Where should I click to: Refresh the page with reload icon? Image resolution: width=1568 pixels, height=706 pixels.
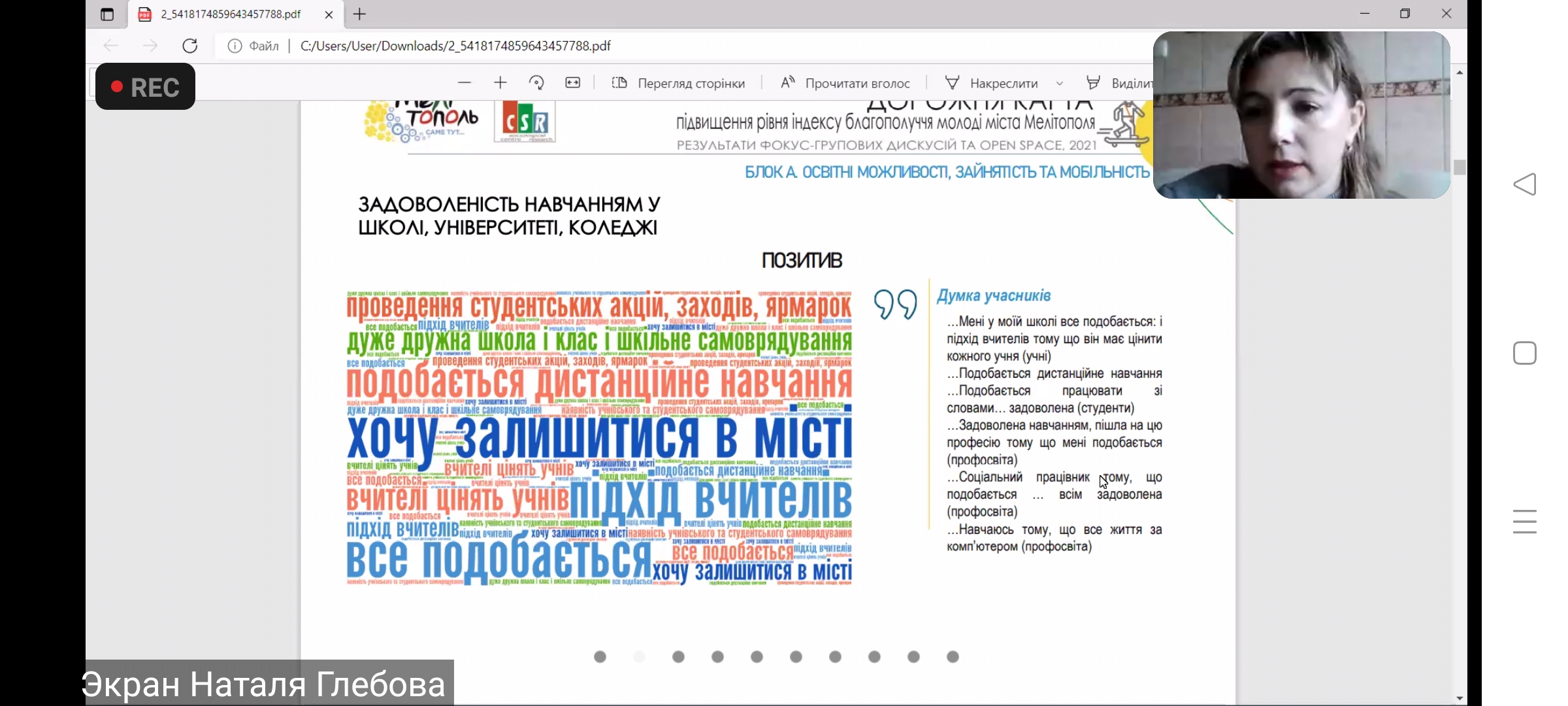(190, 46)
